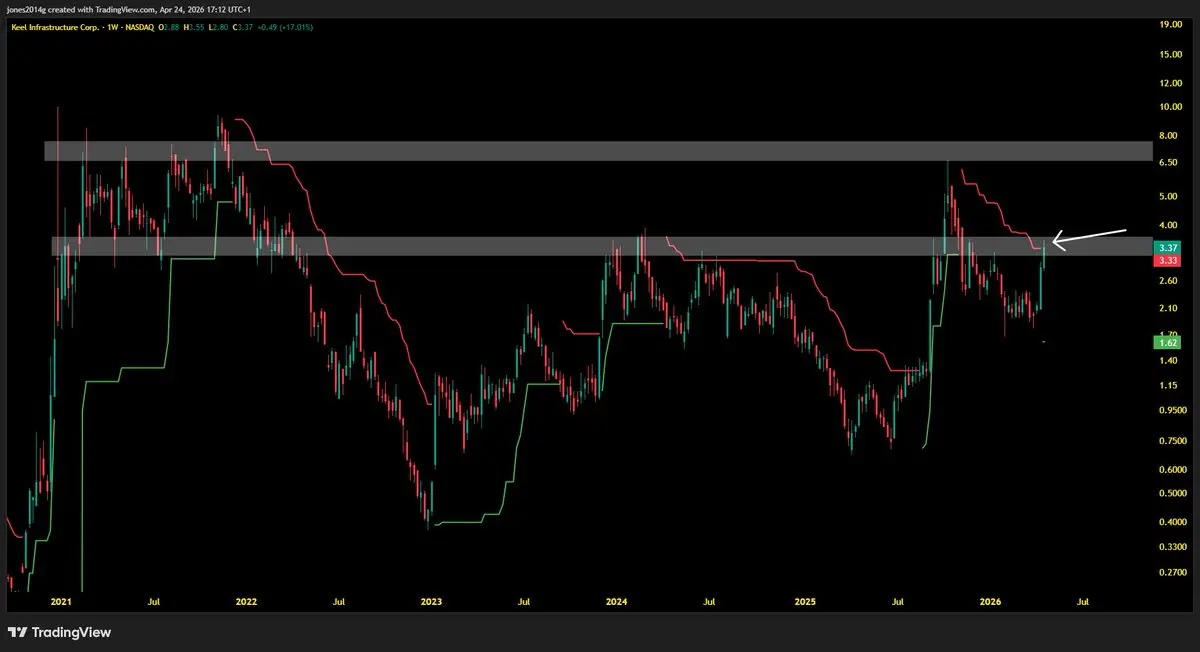Screen dimensions: 1200x652
Task: Click the 2026 time axis label
Action: click(990, 603)
